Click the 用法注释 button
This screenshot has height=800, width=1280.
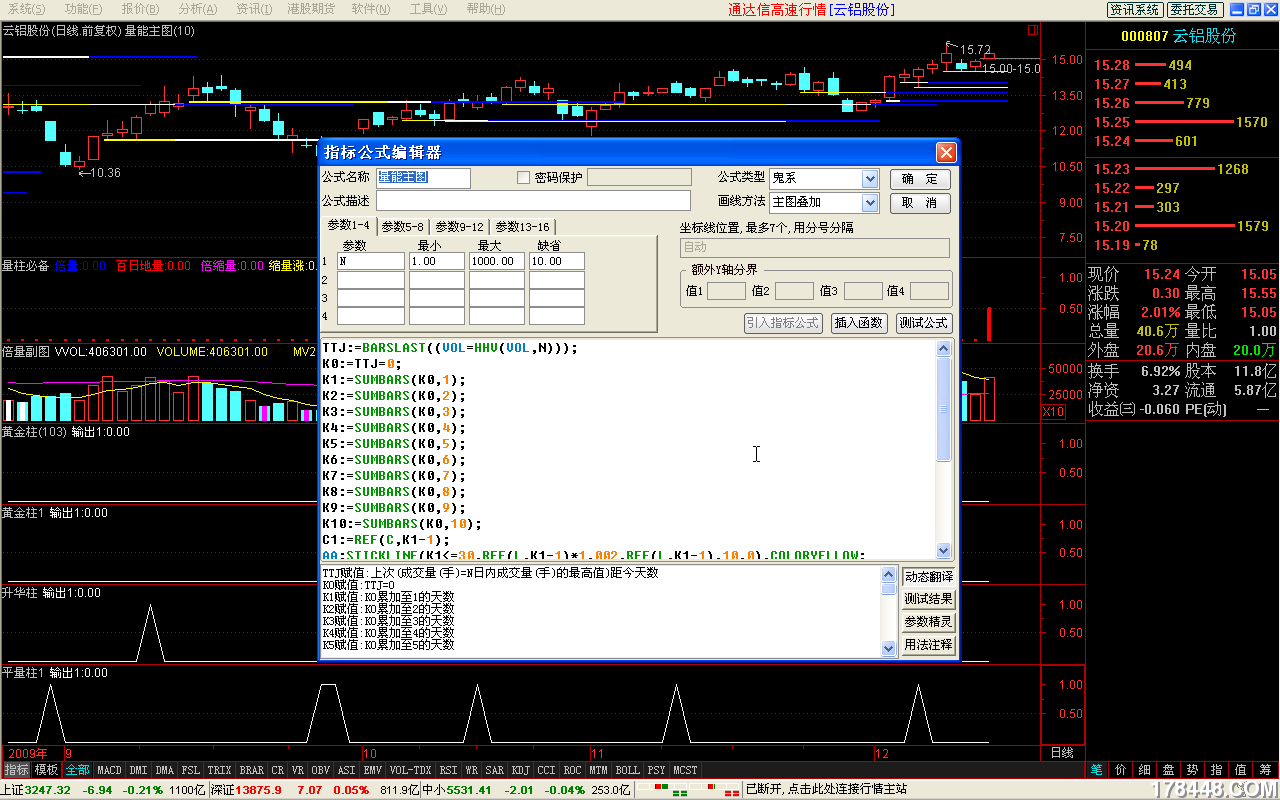tap(928, 645)
